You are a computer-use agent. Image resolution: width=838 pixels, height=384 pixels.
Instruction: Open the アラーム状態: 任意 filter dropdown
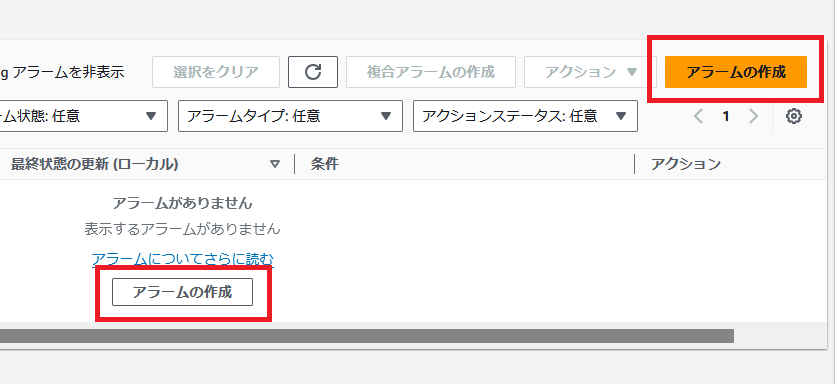tap(83, 116)
